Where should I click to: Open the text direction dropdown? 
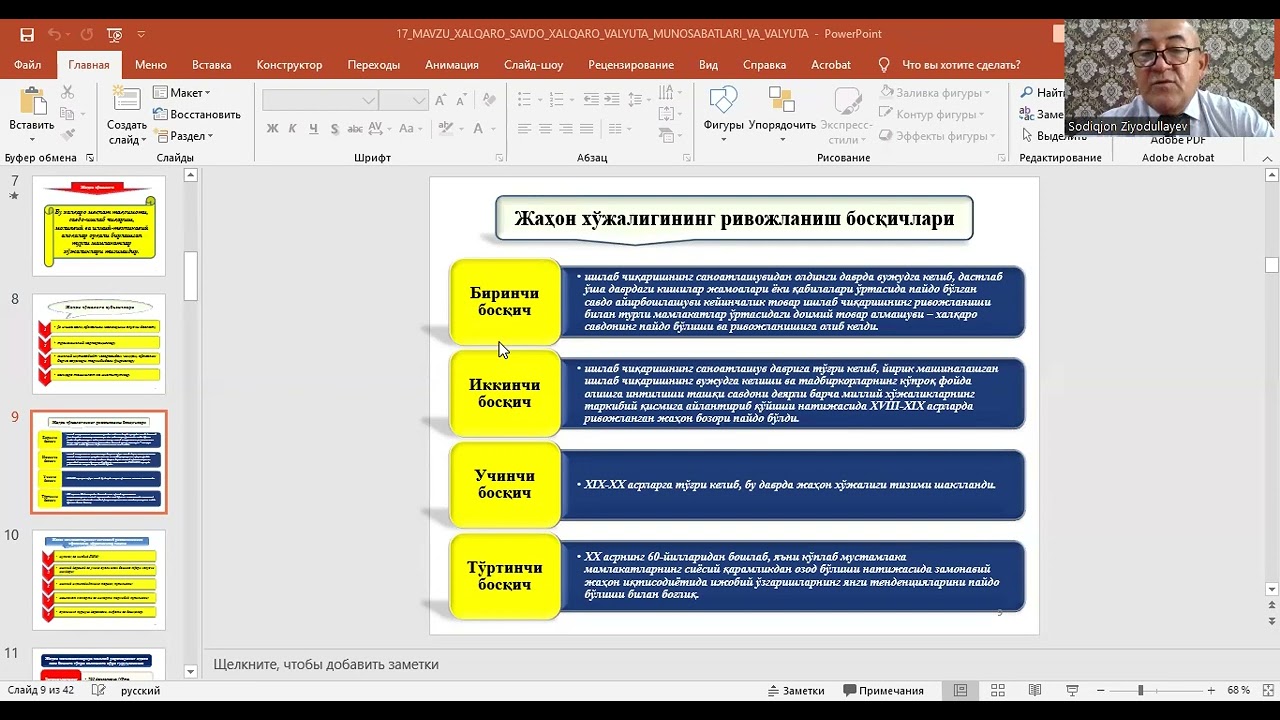tap(668, 94)
